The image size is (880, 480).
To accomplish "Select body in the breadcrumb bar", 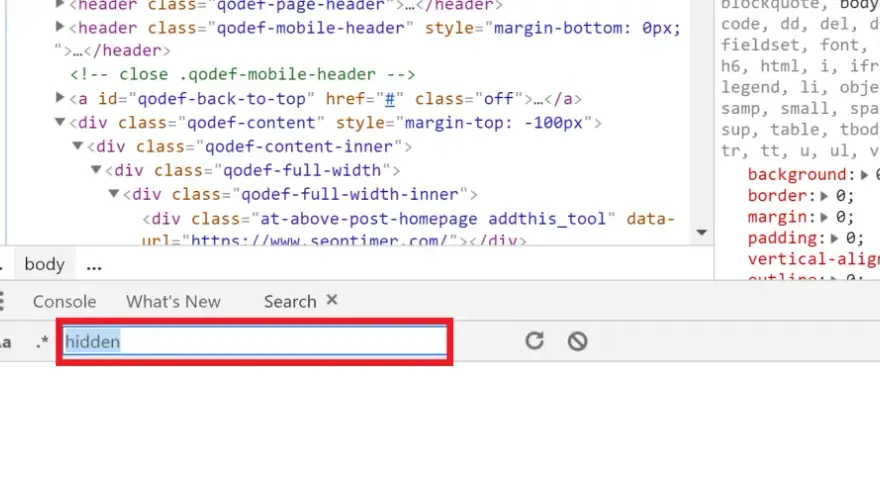I will [x=44, y=264].
